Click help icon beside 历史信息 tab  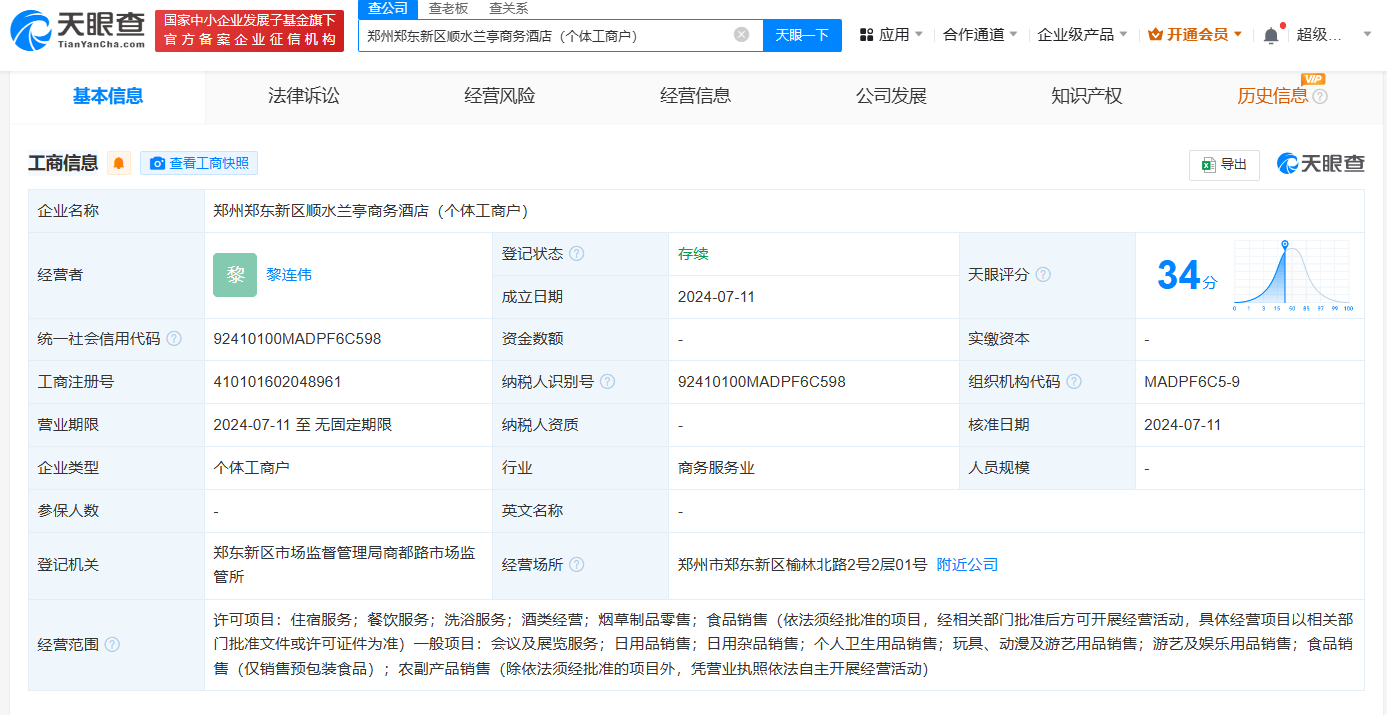click(1320, 97)
